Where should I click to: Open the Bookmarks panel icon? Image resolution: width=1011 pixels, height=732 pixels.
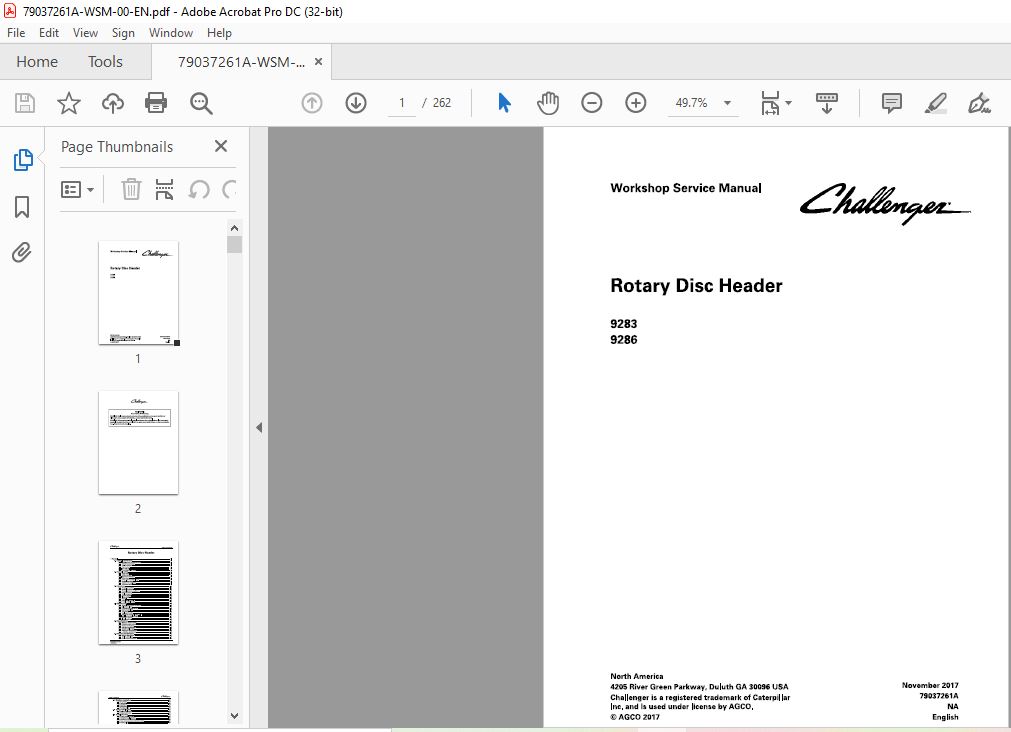click(x=22, y=207)
